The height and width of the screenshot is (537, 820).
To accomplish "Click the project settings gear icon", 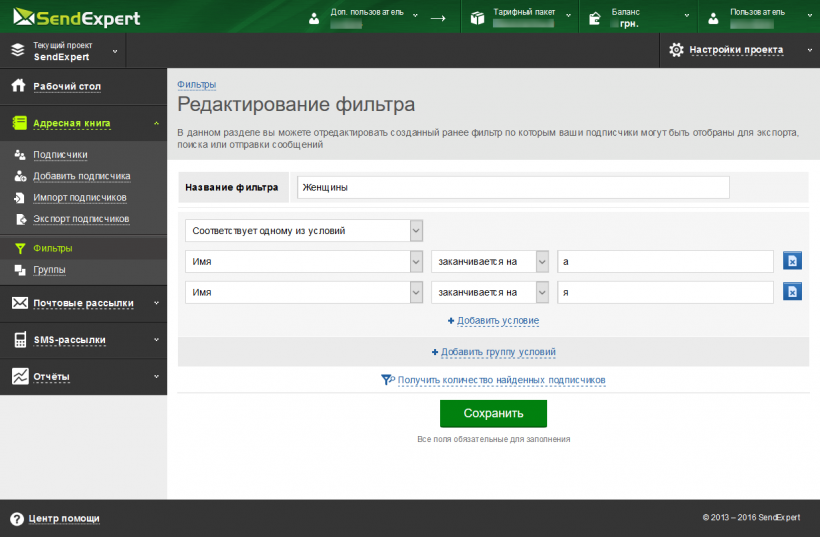I will [676, 50].
